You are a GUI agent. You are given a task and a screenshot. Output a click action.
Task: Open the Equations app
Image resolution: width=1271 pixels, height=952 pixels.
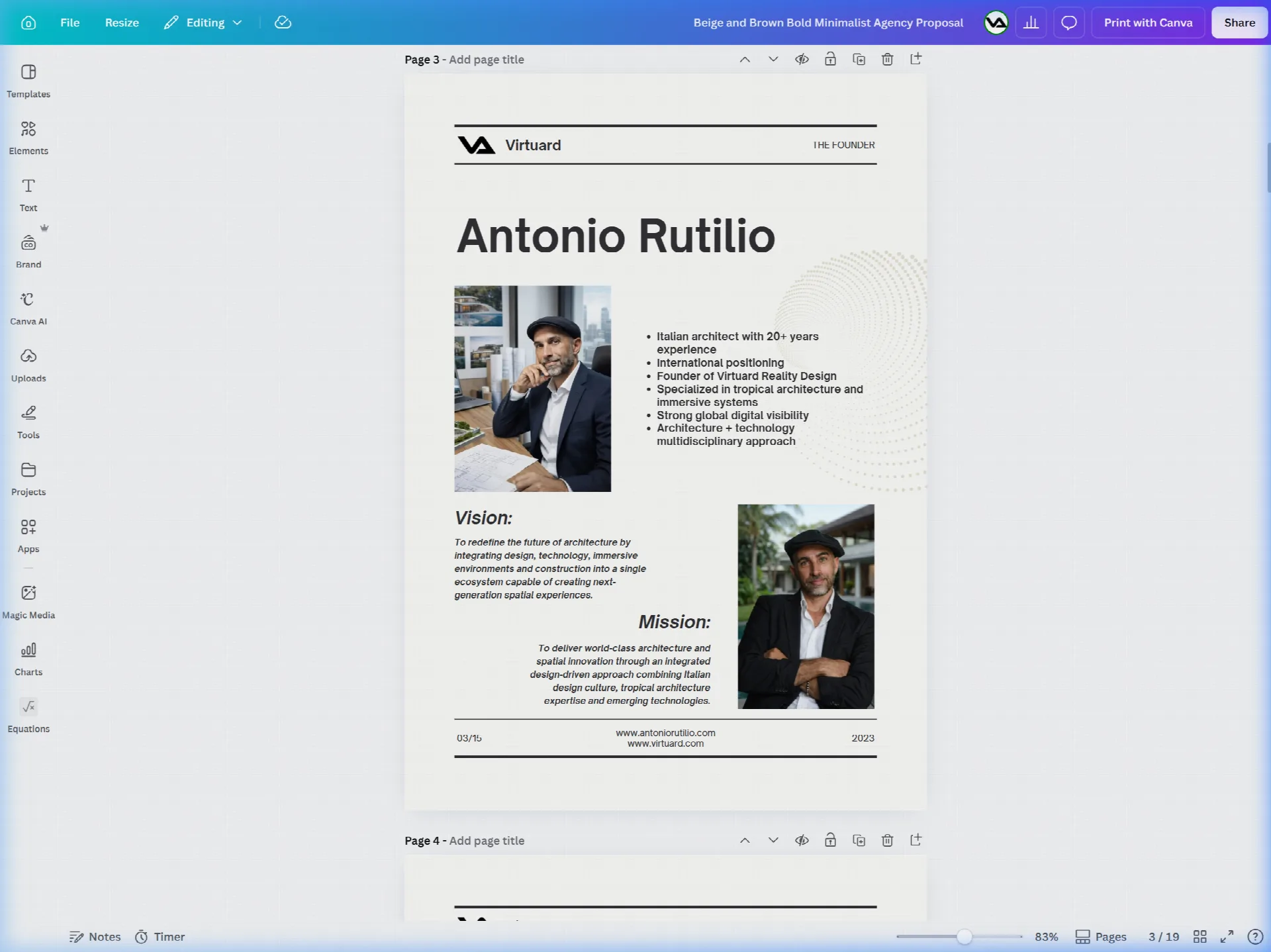tap(28, 716)
